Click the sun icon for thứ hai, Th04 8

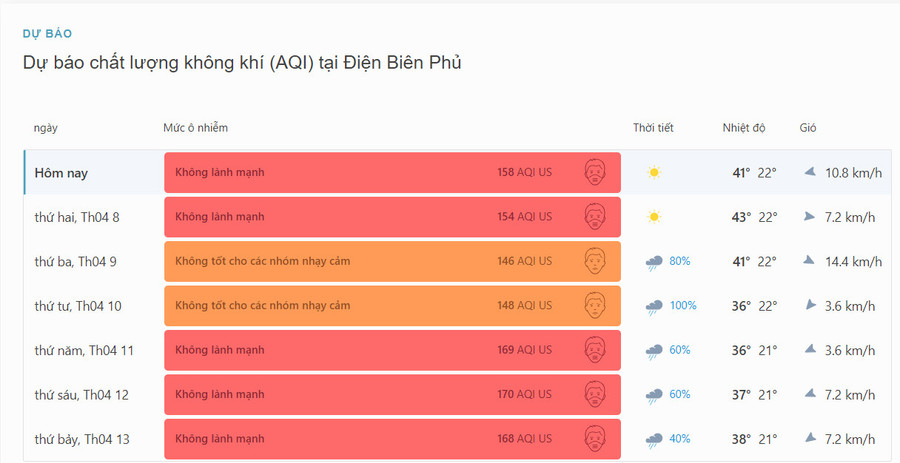654,217
